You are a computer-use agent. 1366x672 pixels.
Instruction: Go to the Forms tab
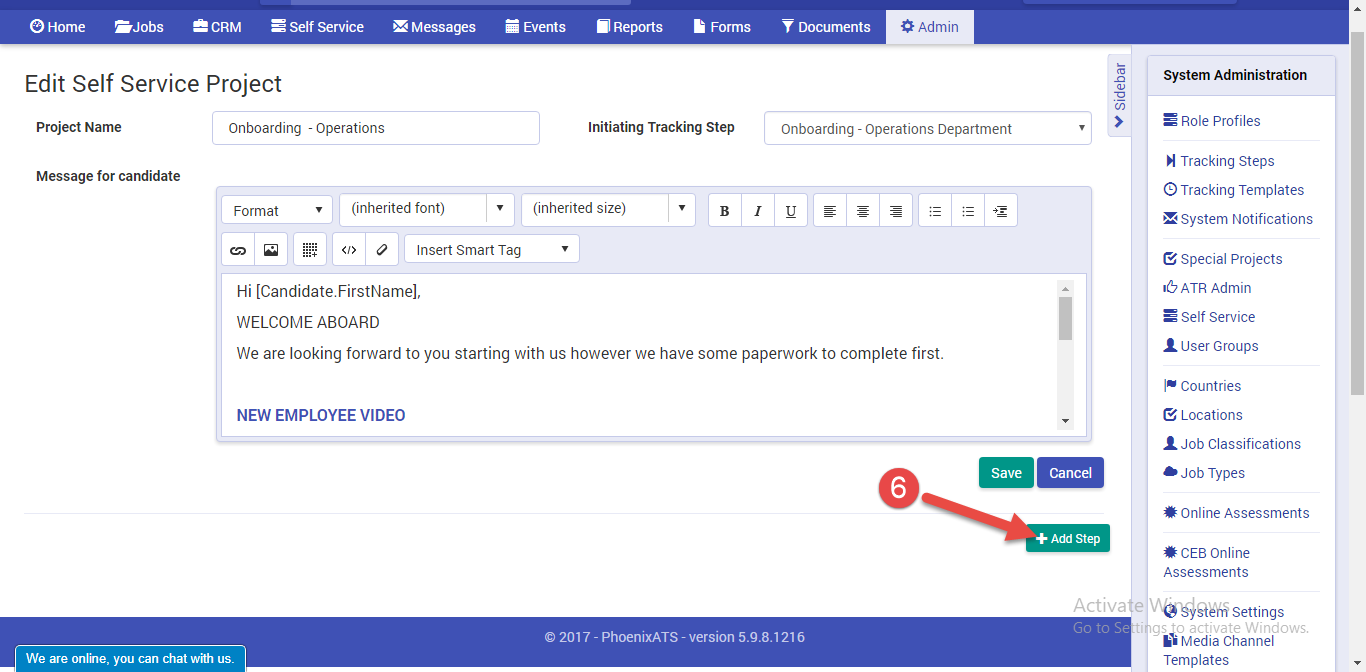click(722, 27)
